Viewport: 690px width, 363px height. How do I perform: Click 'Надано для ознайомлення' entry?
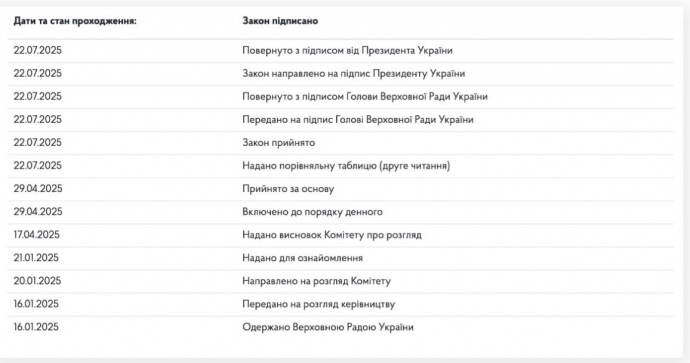tap(302, 258)
